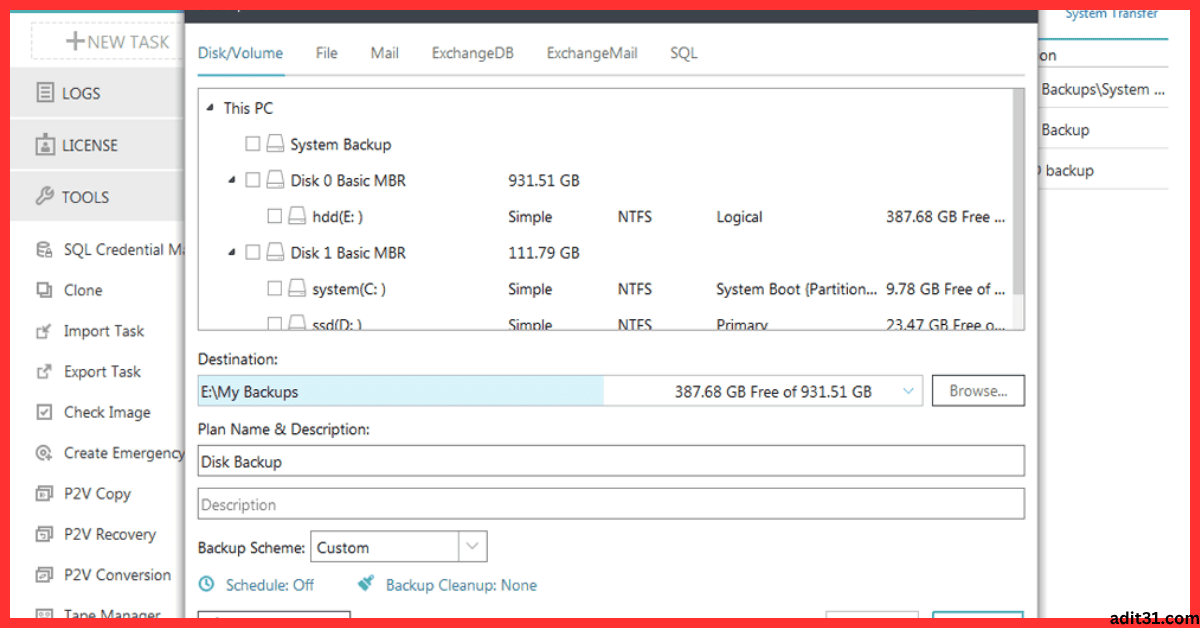This screenshot has width=1200, height=628.
Task: Select the Disk 0 Basic MBR checkbox
Action: click(253, 180)
